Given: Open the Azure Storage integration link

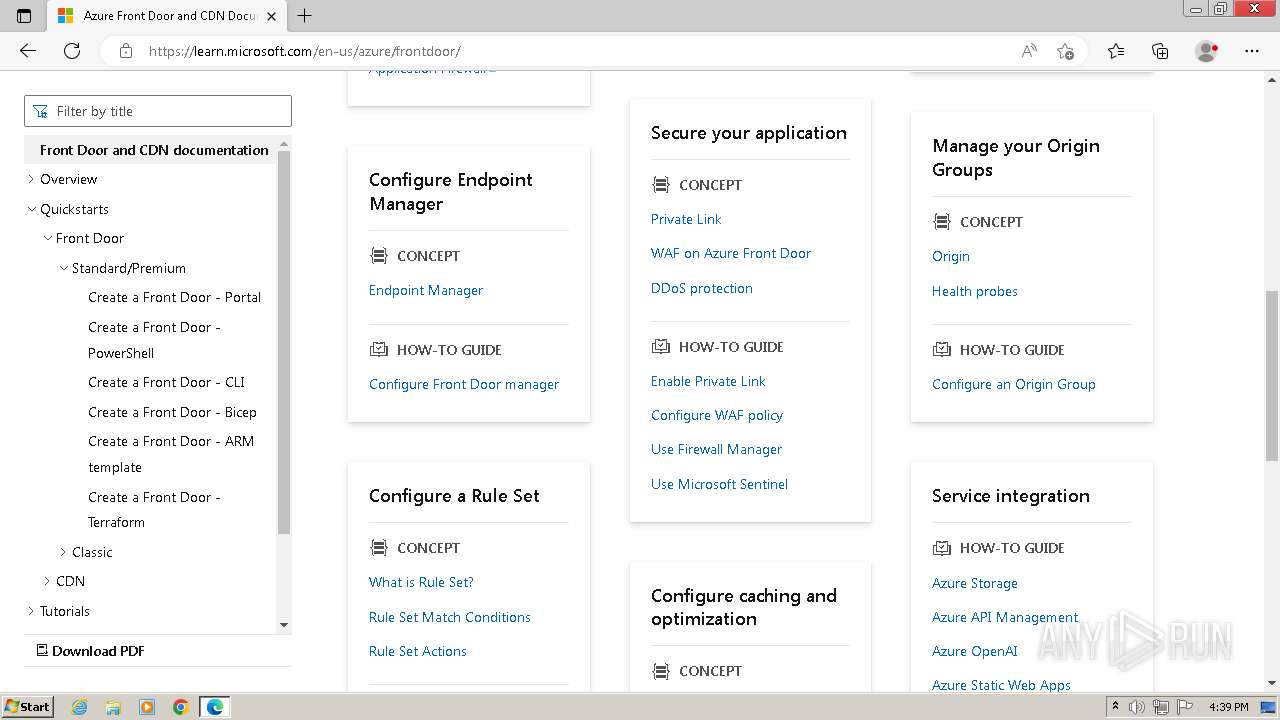Looking at the screenshot, I should pos(975,583).
